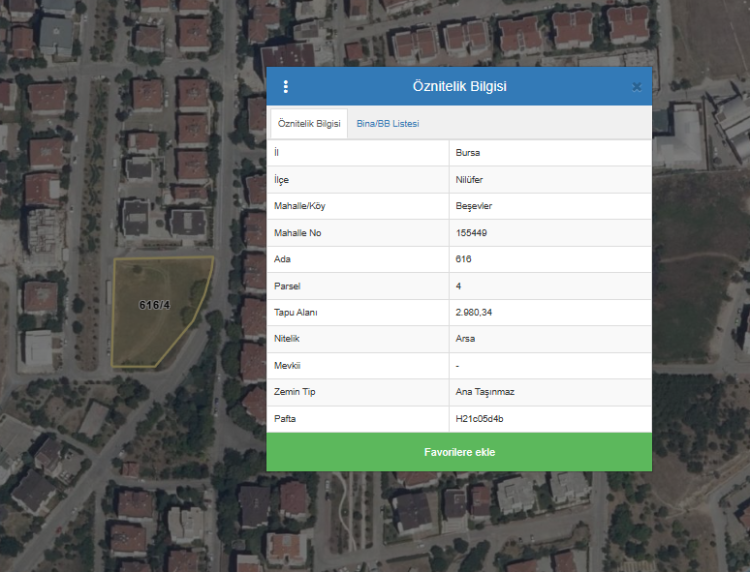Click the Parsel value 4
This screenshot has width=750, height=572.
tap(458, 286)
